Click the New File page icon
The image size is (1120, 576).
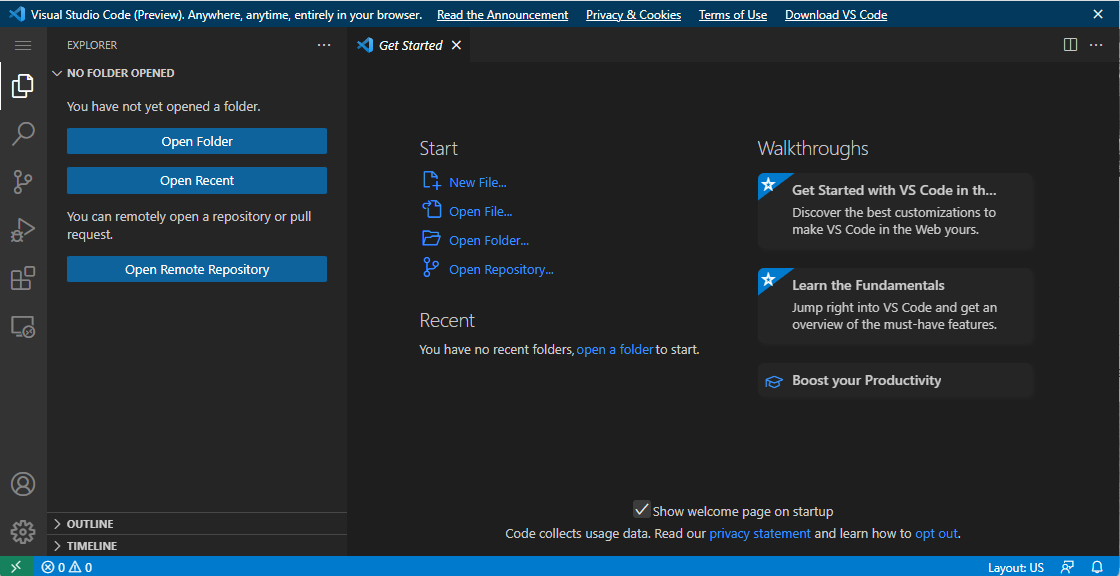(431, 180)
